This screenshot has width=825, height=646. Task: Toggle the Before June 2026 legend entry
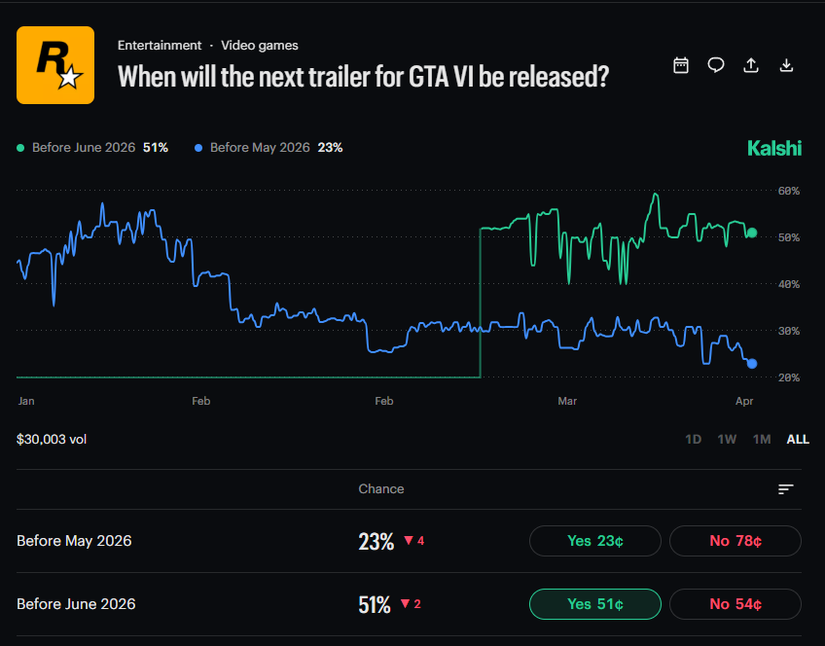85,147
